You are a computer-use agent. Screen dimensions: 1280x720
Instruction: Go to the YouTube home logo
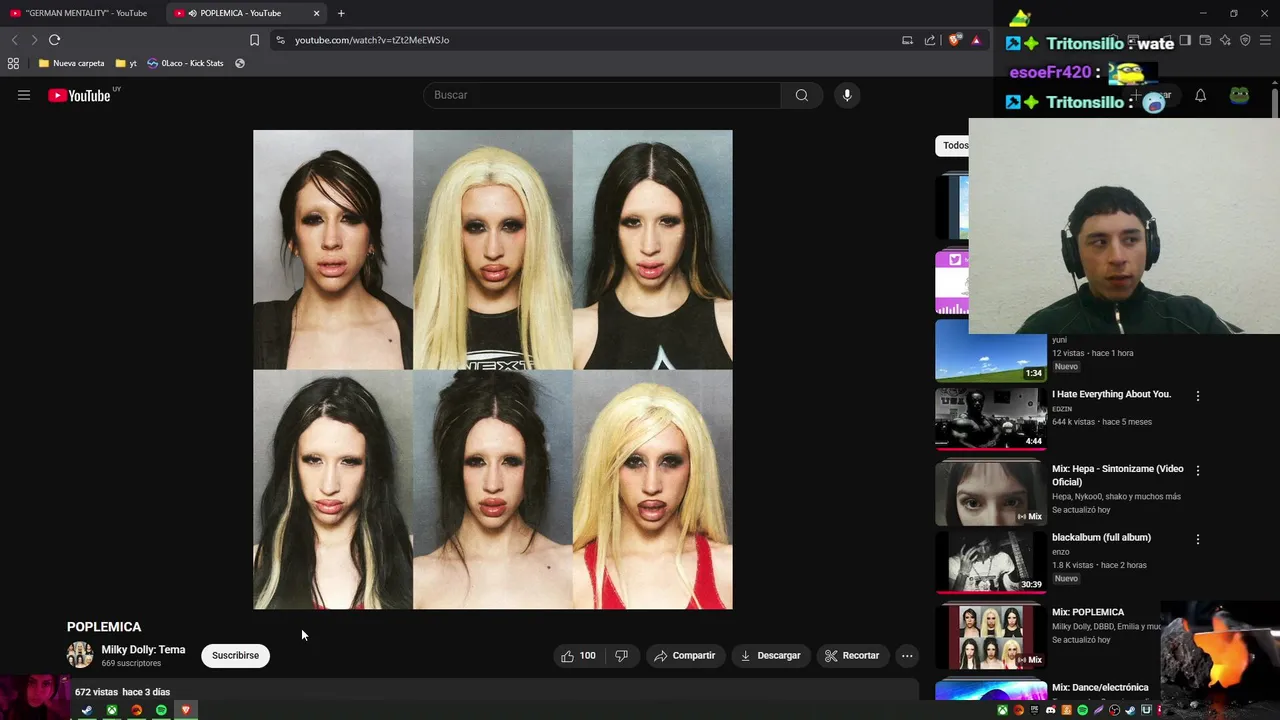pos(79,95)
